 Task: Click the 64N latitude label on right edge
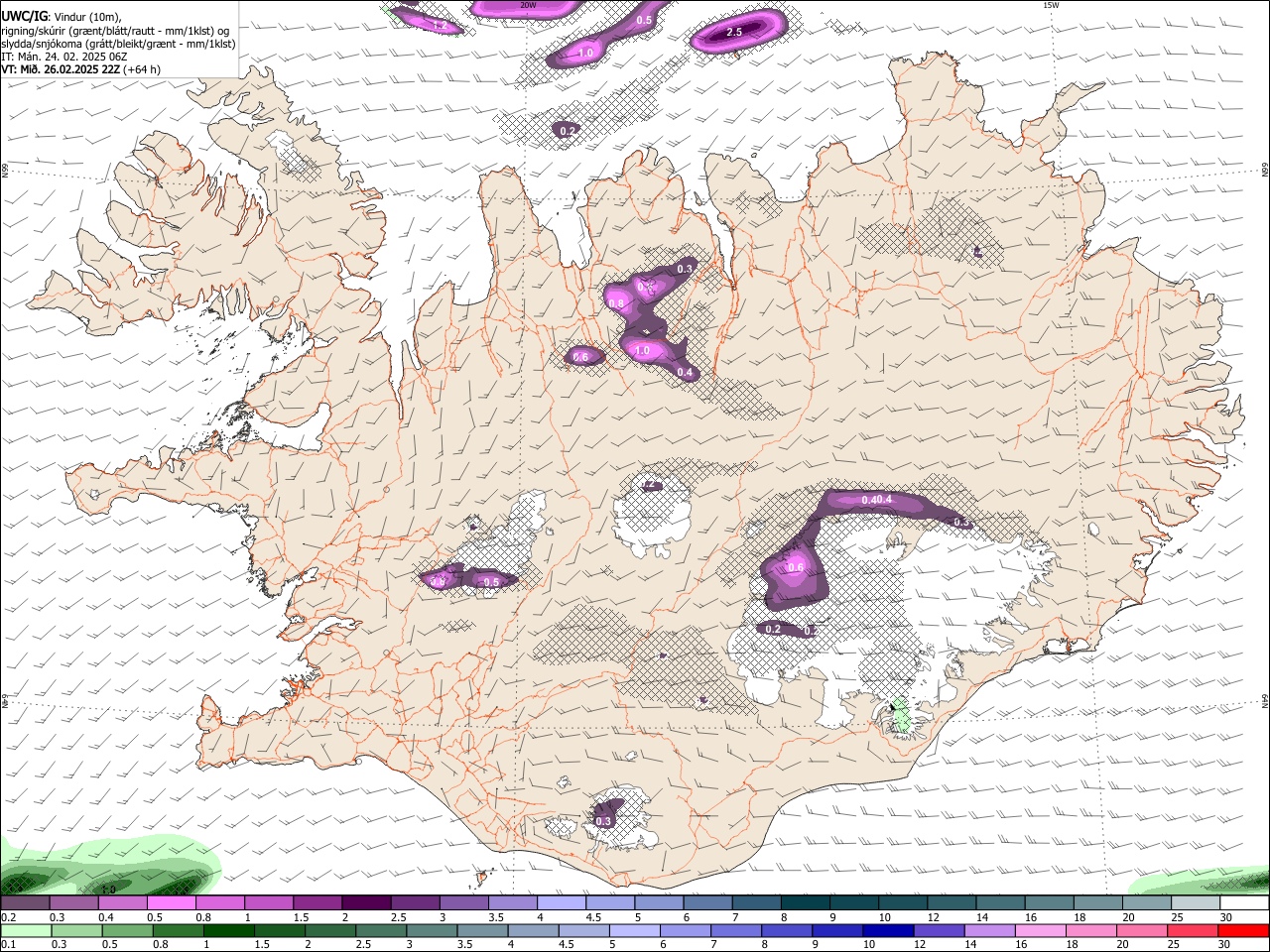pyautogui.click(x=1265, y=700)
